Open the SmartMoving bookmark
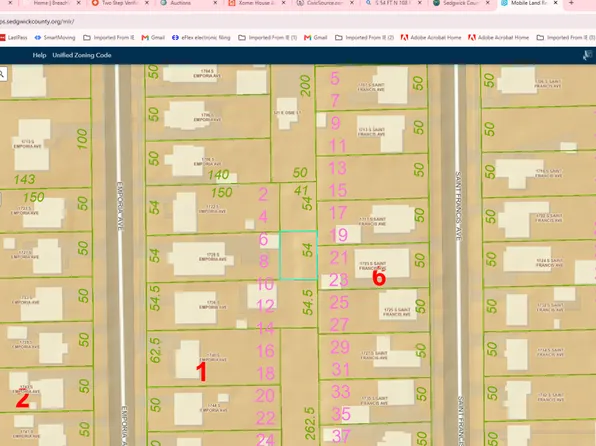 tap(55, 37)
